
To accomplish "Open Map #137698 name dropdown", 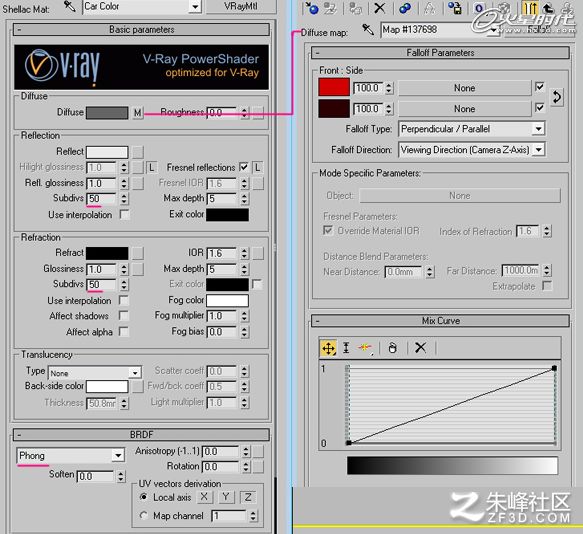I will pyautogui.click(x=494, y=30).
